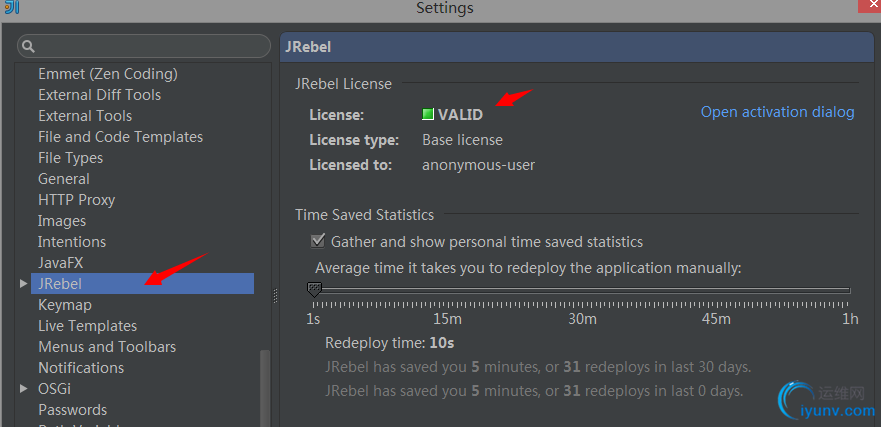The image size is (881, 427).
Task: Click the splitter handle between the panels
Action: pyautogui.click(x=275, y=296)
